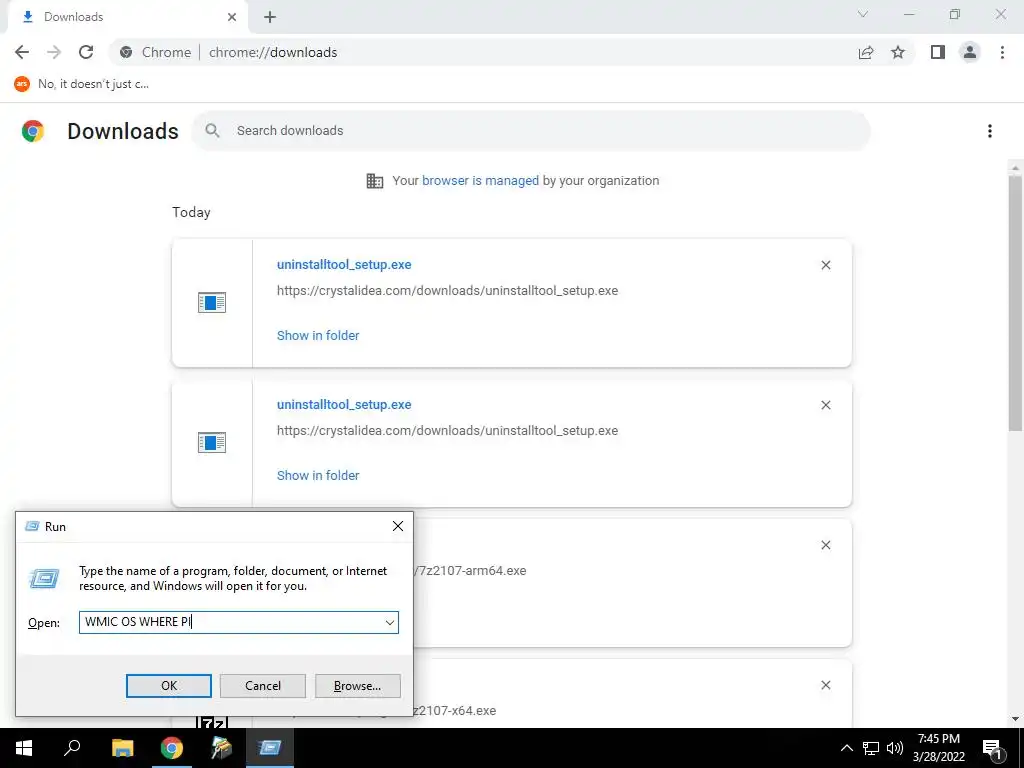Open the 'browser is managed' link
1024x768 pixels.
click(480, 181)
